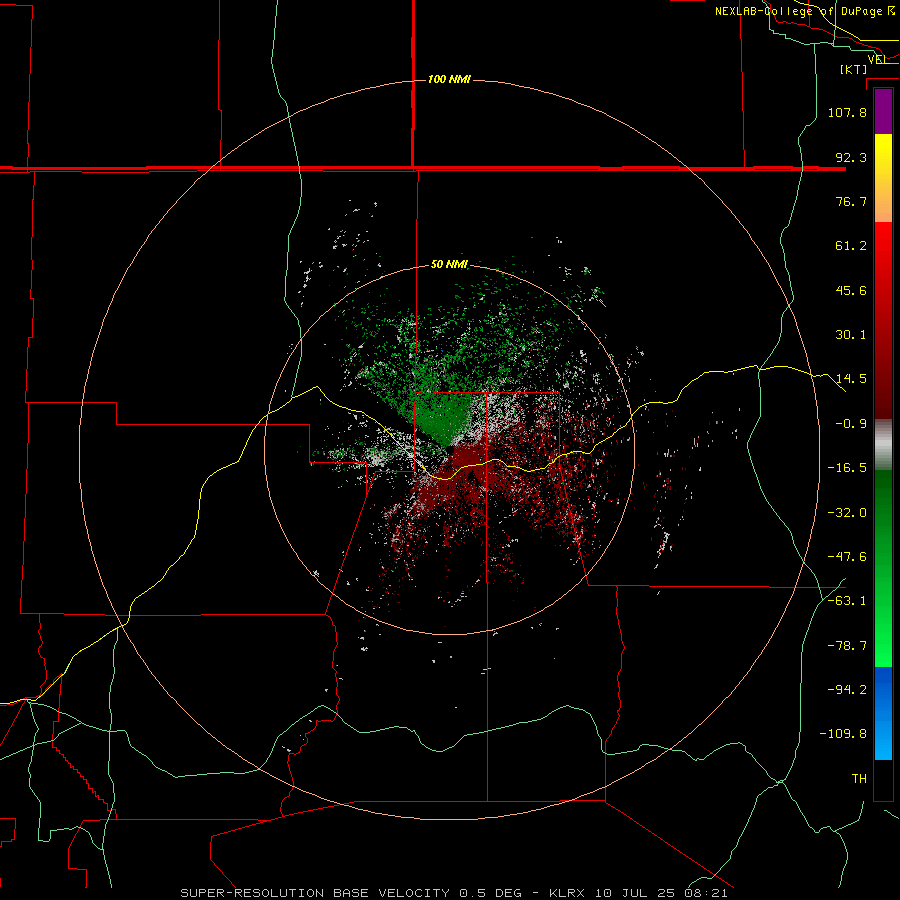
Task: Click the -94.2 velocity scale value
Action: pos(847,690)
